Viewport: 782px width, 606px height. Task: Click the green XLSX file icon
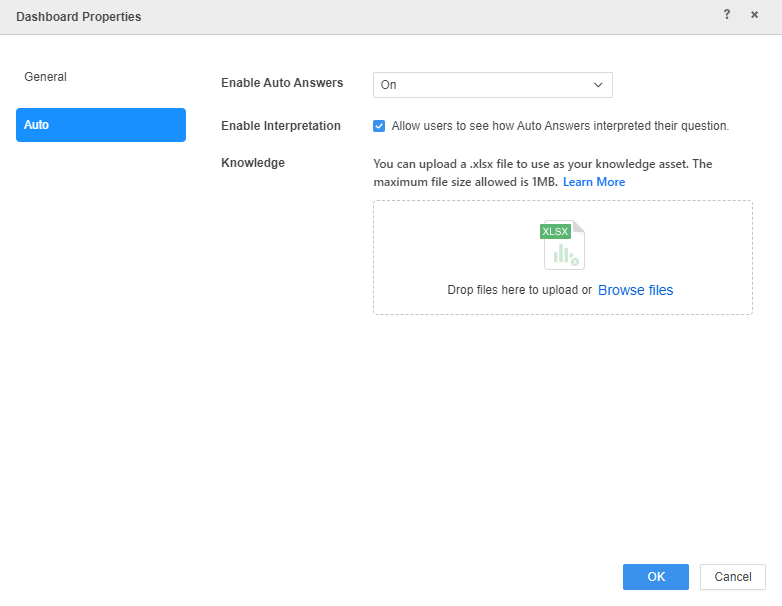(x=562, y=246)
